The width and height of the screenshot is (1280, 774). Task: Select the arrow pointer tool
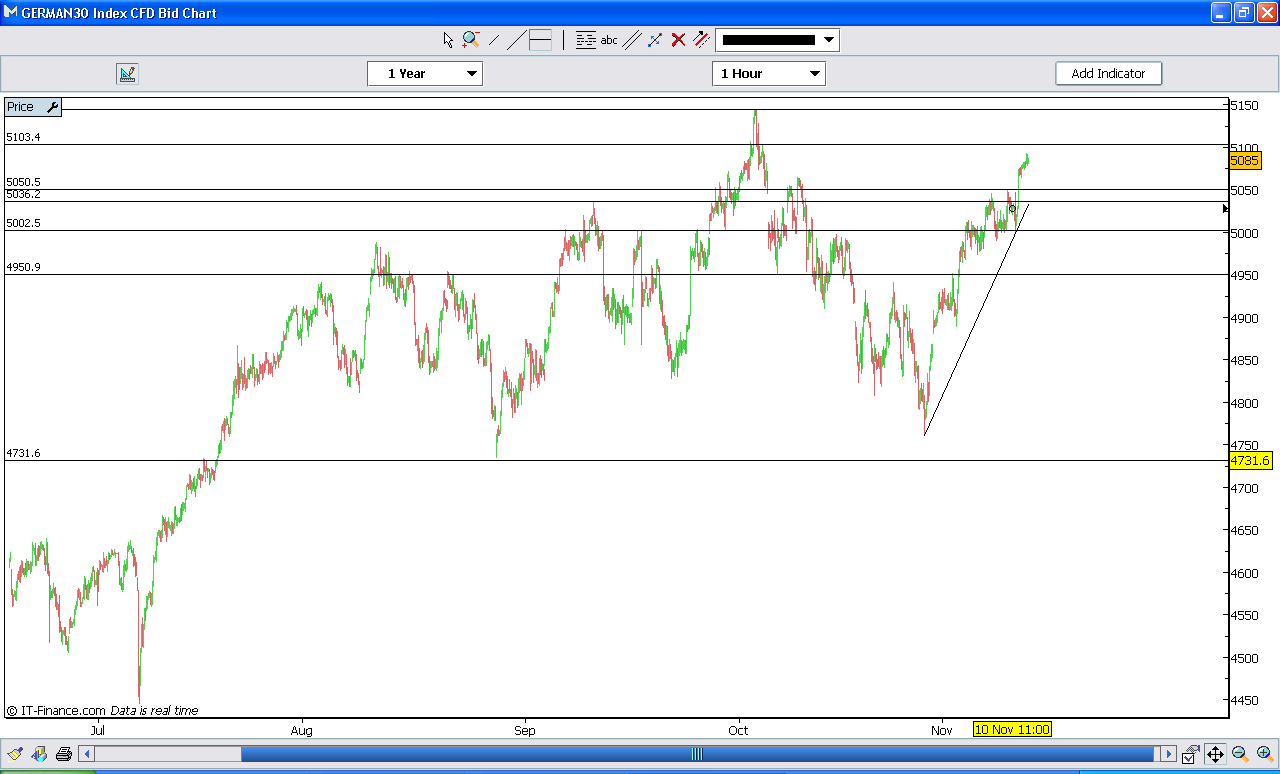tap(448, 40)
